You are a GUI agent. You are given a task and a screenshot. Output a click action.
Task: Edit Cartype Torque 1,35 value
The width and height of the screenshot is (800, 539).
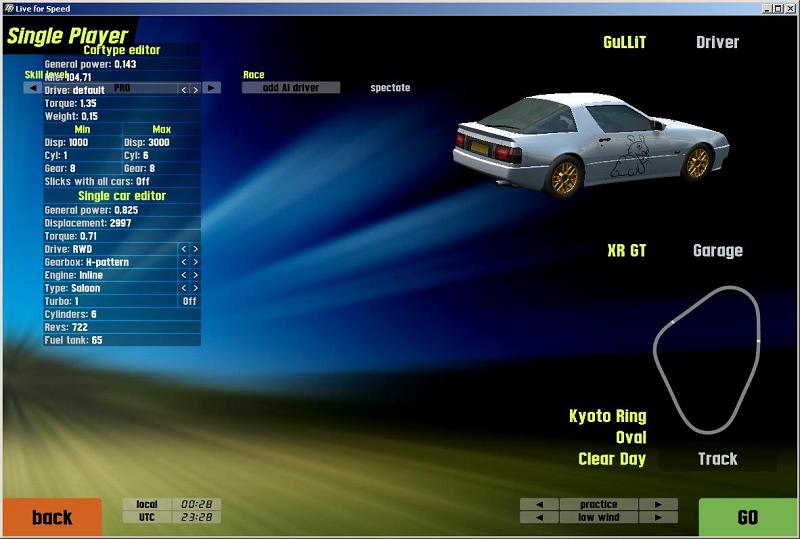tap(122, 103)
